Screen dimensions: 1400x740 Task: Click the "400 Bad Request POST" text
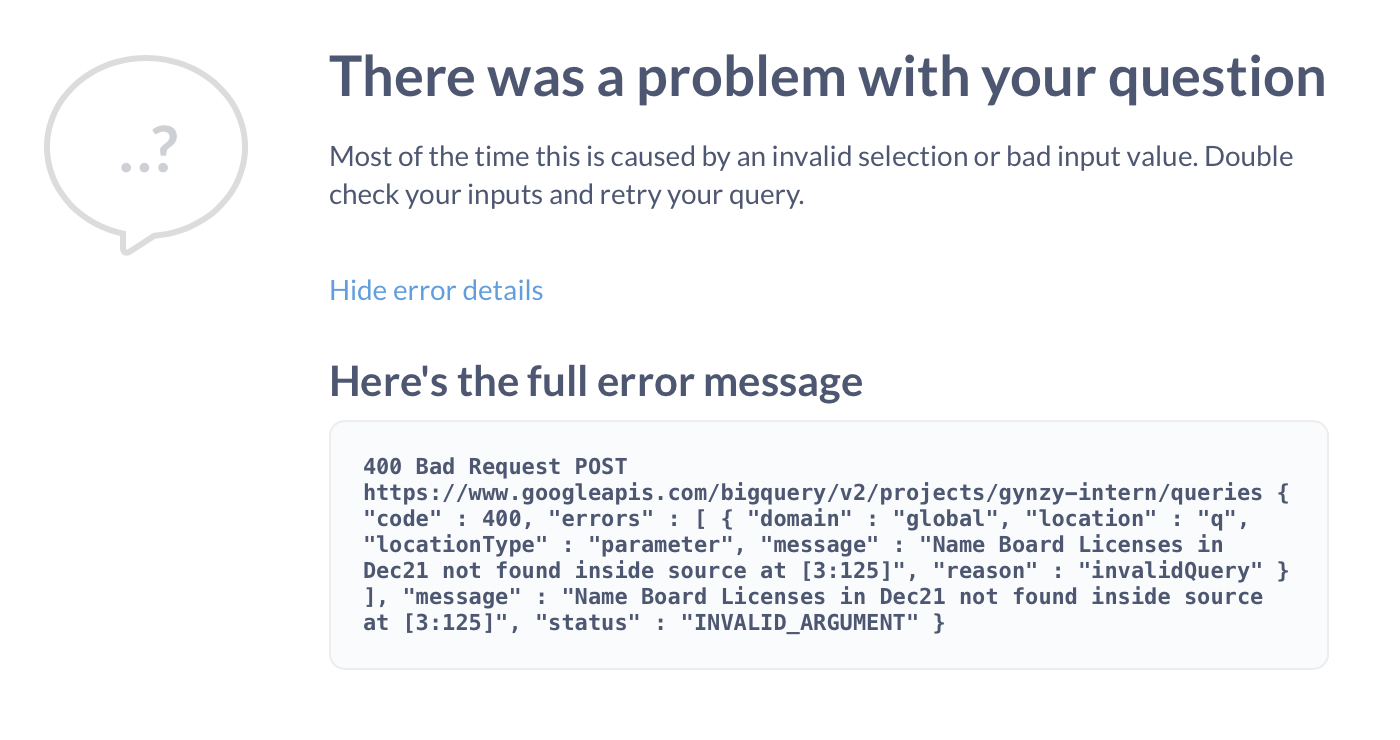coord(494,466)
